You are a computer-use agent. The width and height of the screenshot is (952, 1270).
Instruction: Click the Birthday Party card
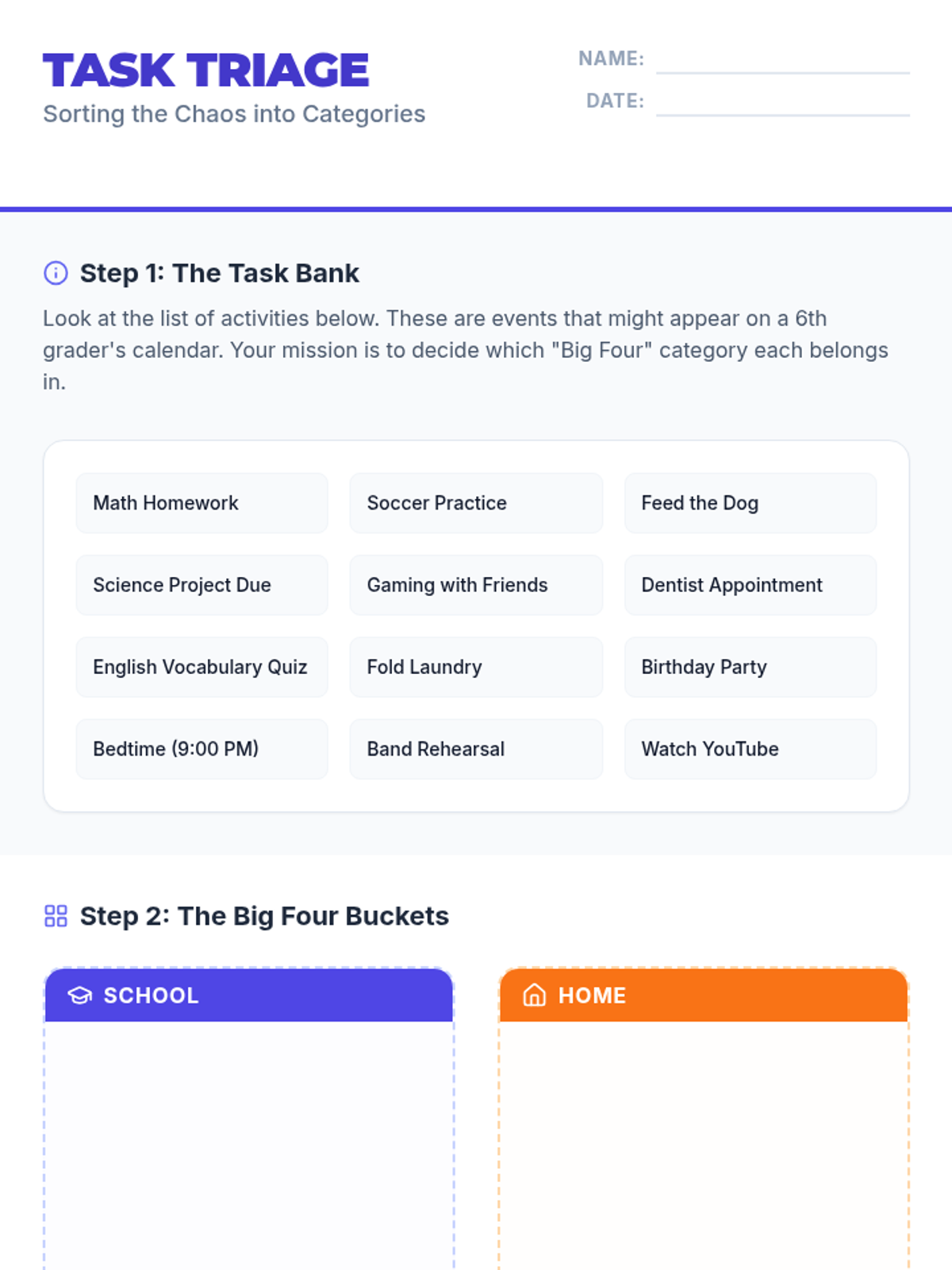click(x=750, y=667)
